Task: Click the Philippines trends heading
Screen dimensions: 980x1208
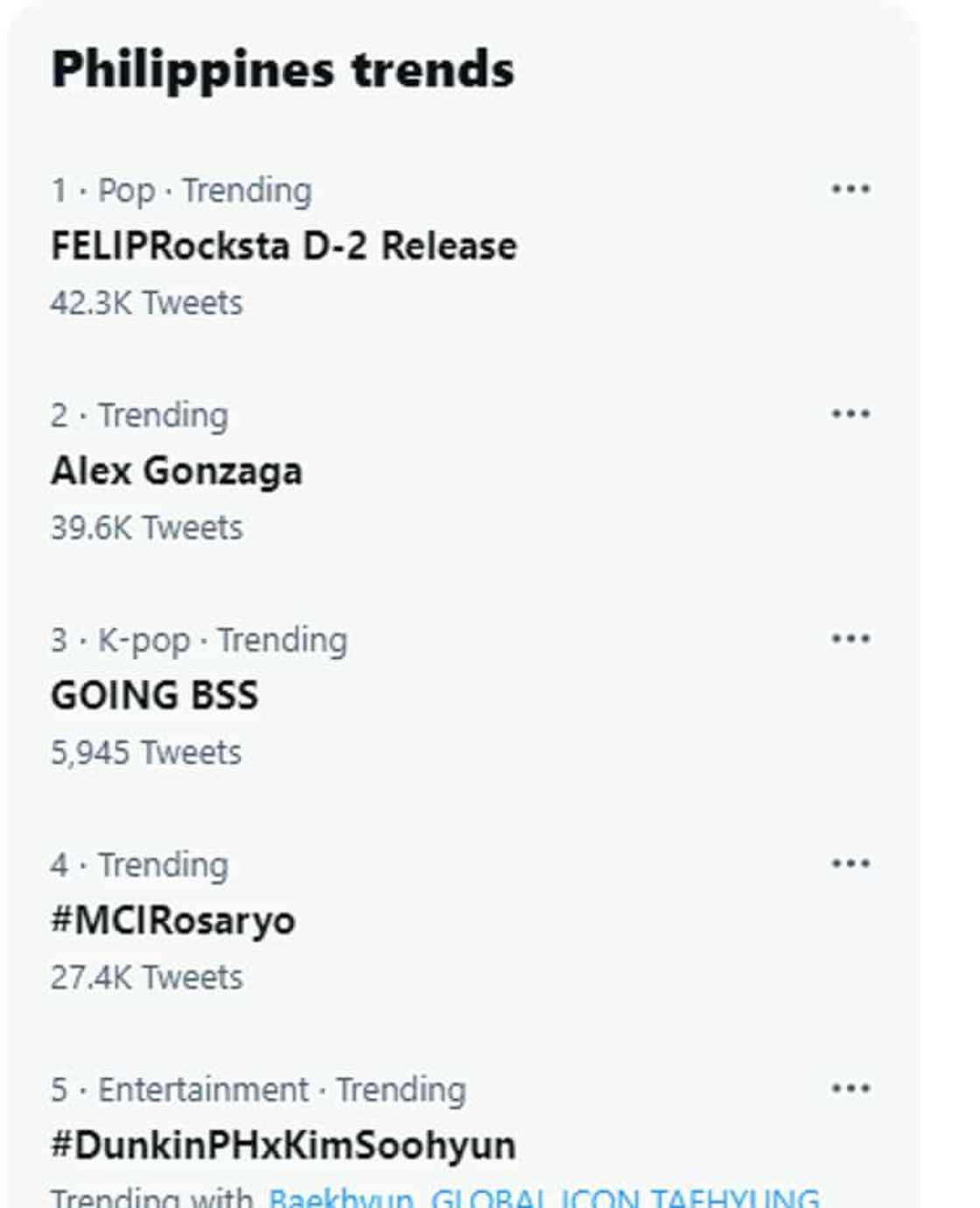Action: coord(282,70)
